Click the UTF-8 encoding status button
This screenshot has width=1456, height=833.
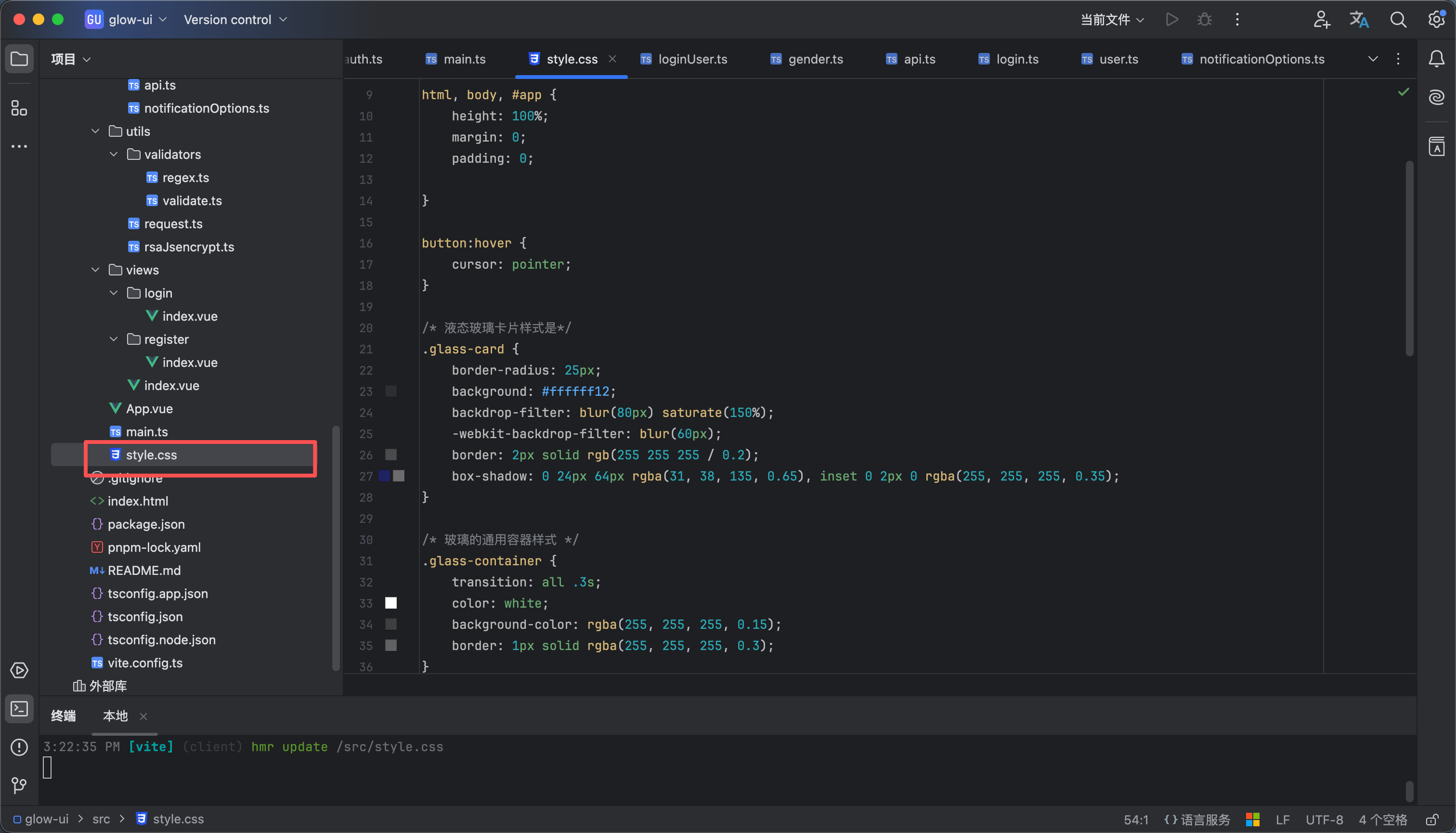click(x=1324, y=819)
